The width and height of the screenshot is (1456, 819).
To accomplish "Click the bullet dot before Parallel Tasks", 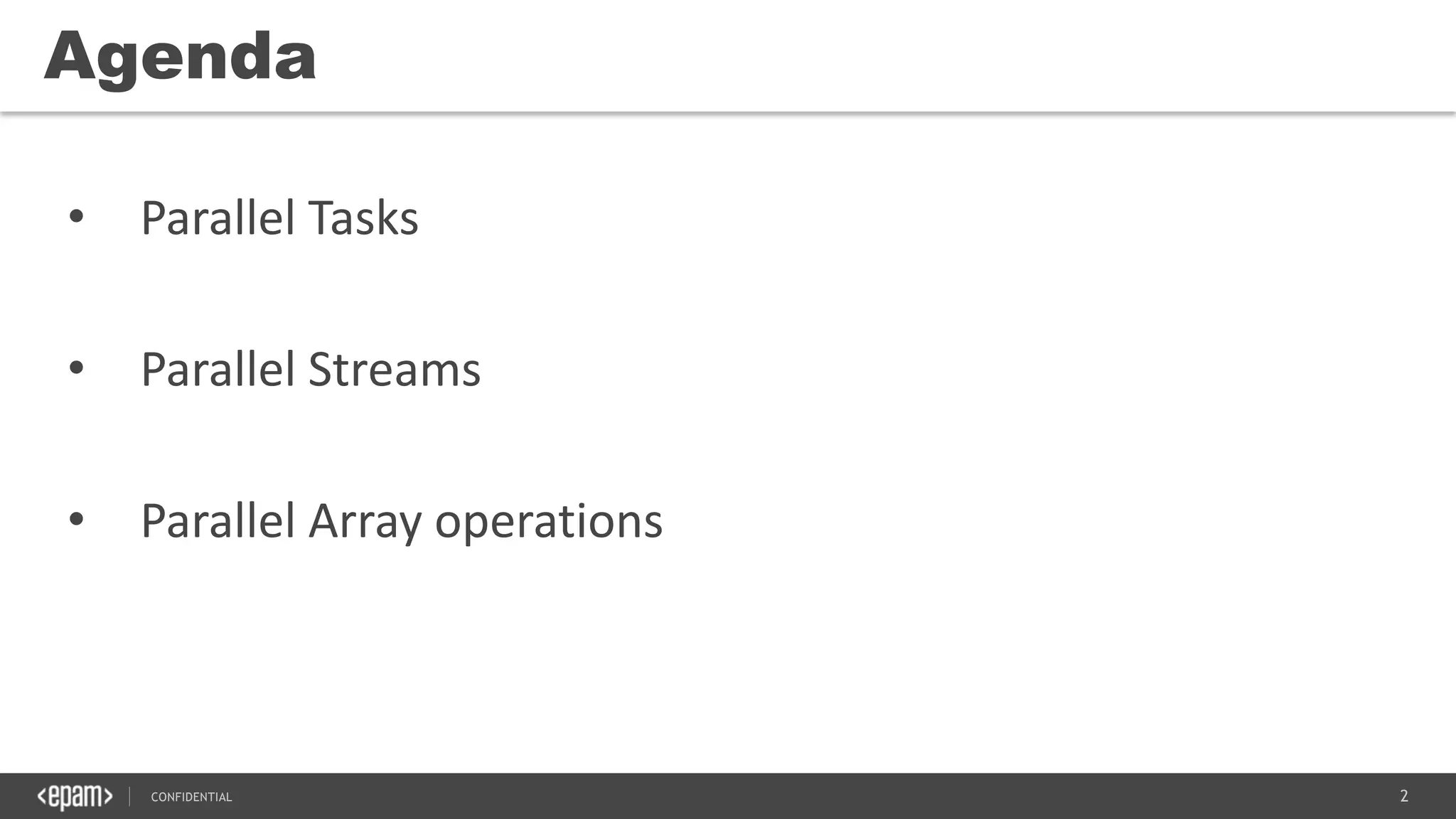I will [76, 217].
